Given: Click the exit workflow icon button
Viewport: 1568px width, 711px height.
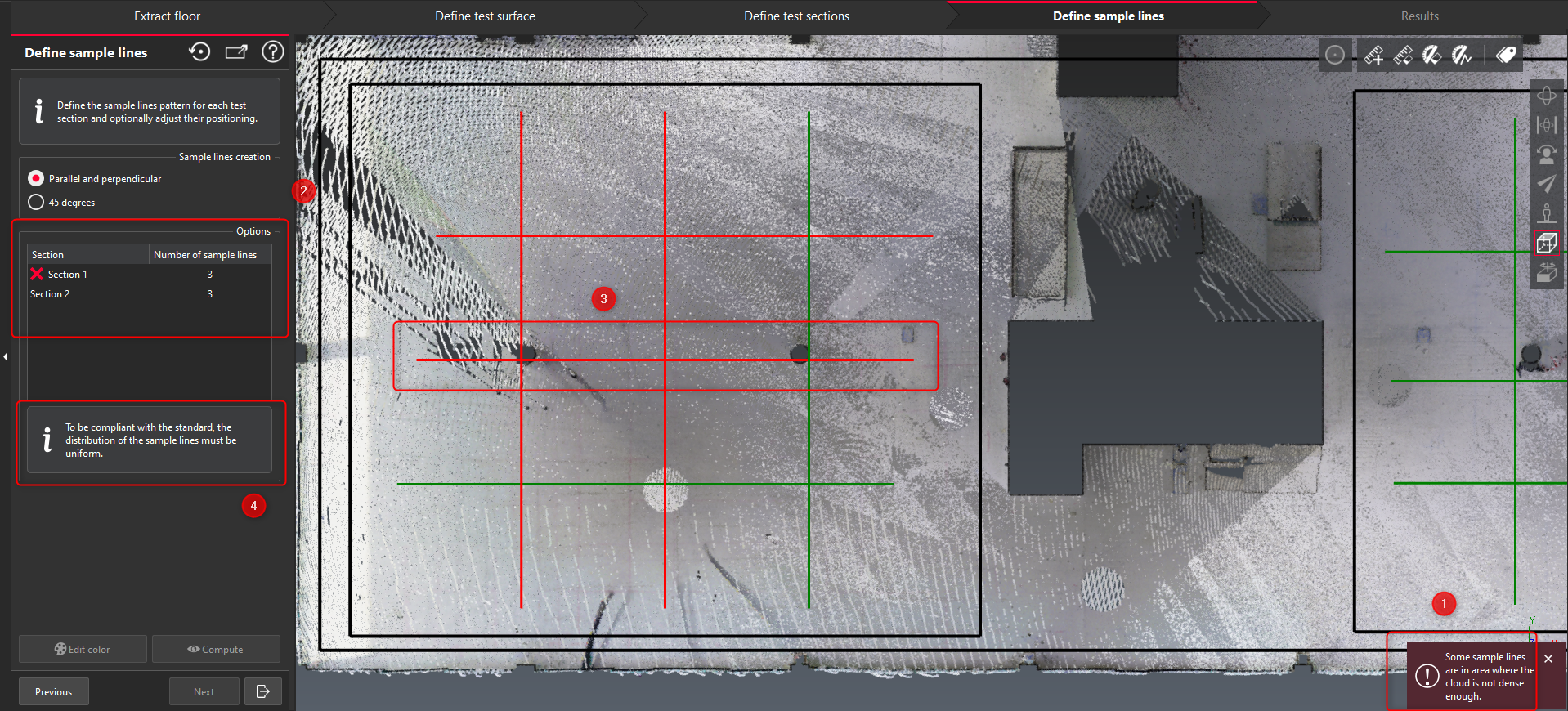Looking at the screenshot, I should [262, 691].
